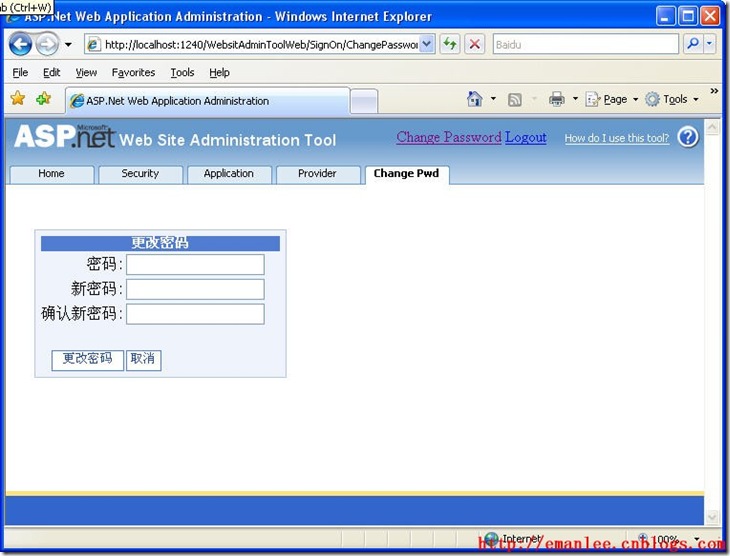Select the ASP.Net Web Application Administration browser tab
The height and width of the screenshot is (556, 730).
(x=208, y=101)
